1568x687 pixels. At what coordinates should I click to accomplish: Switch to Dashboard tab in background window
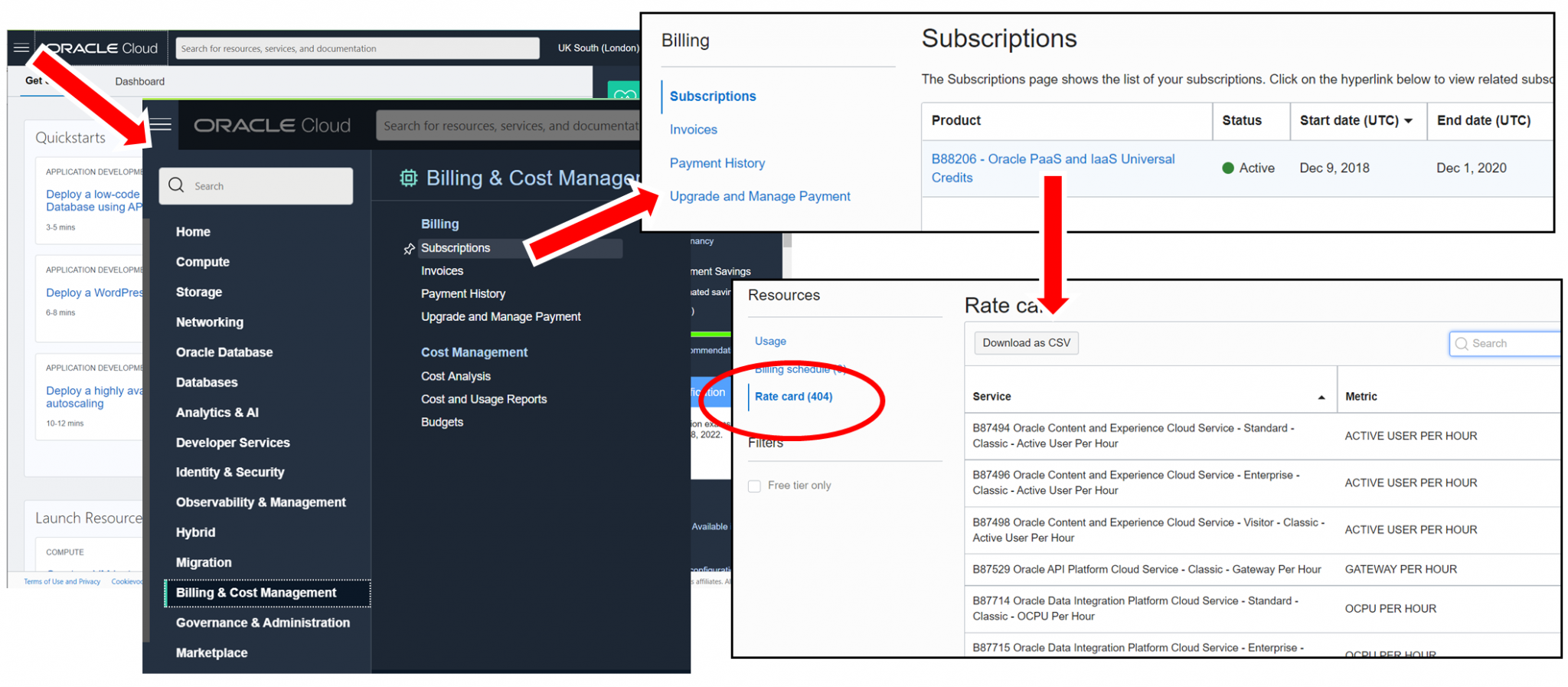point(139,81)
